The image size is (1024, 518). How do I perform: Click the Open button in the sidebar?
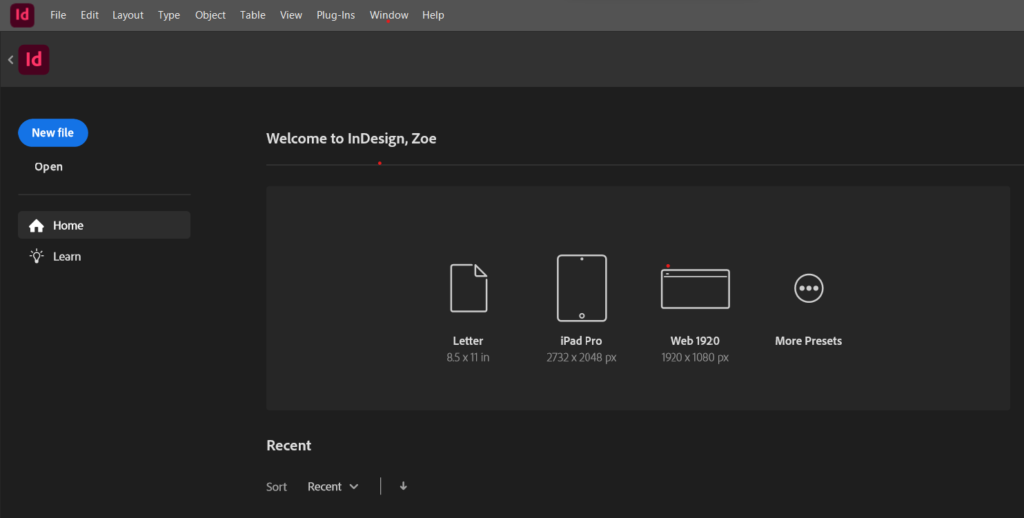[48, 167]
